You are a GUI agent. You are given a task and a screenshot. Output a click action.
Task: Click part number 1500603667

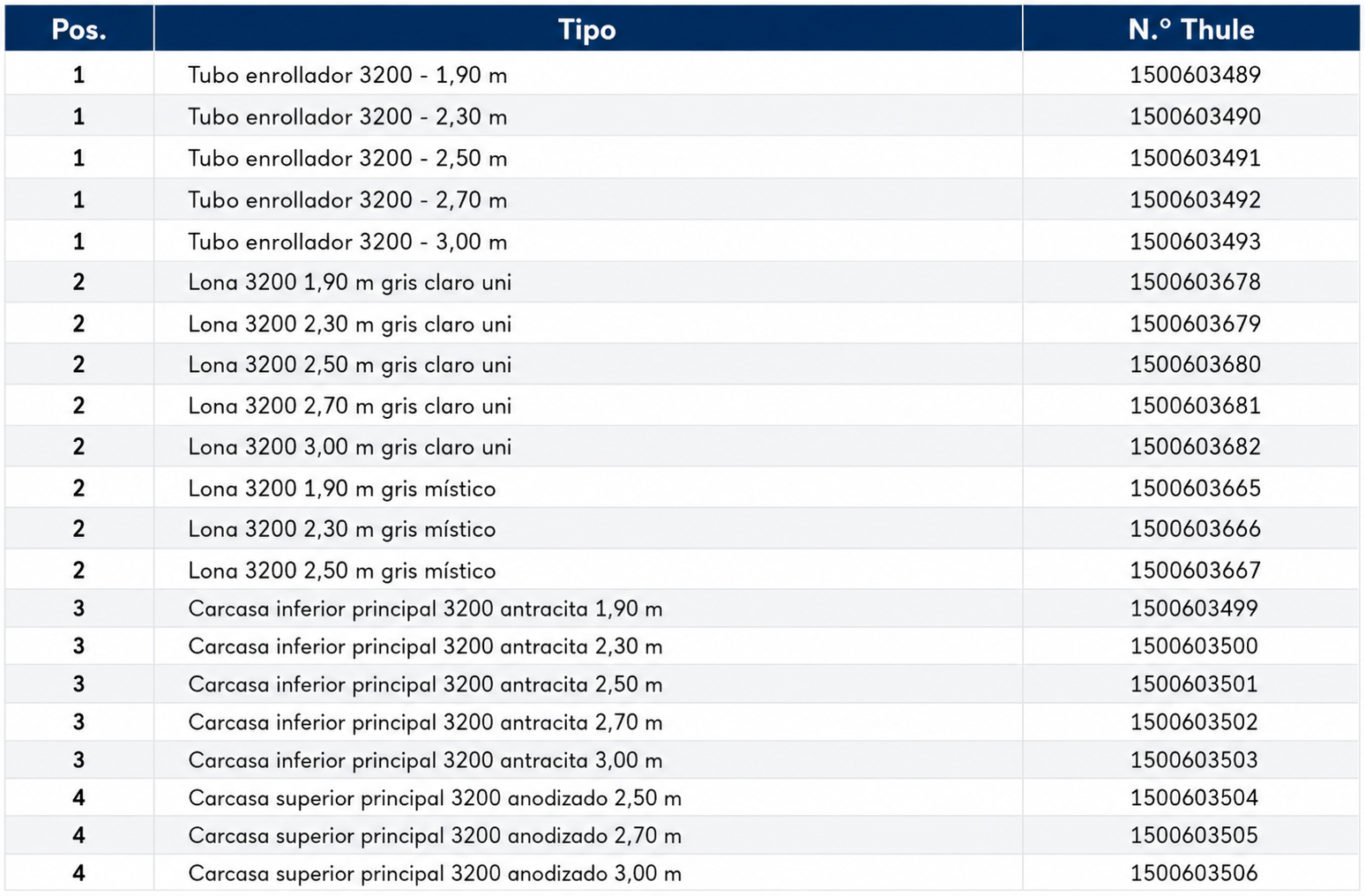point(1195,570)
